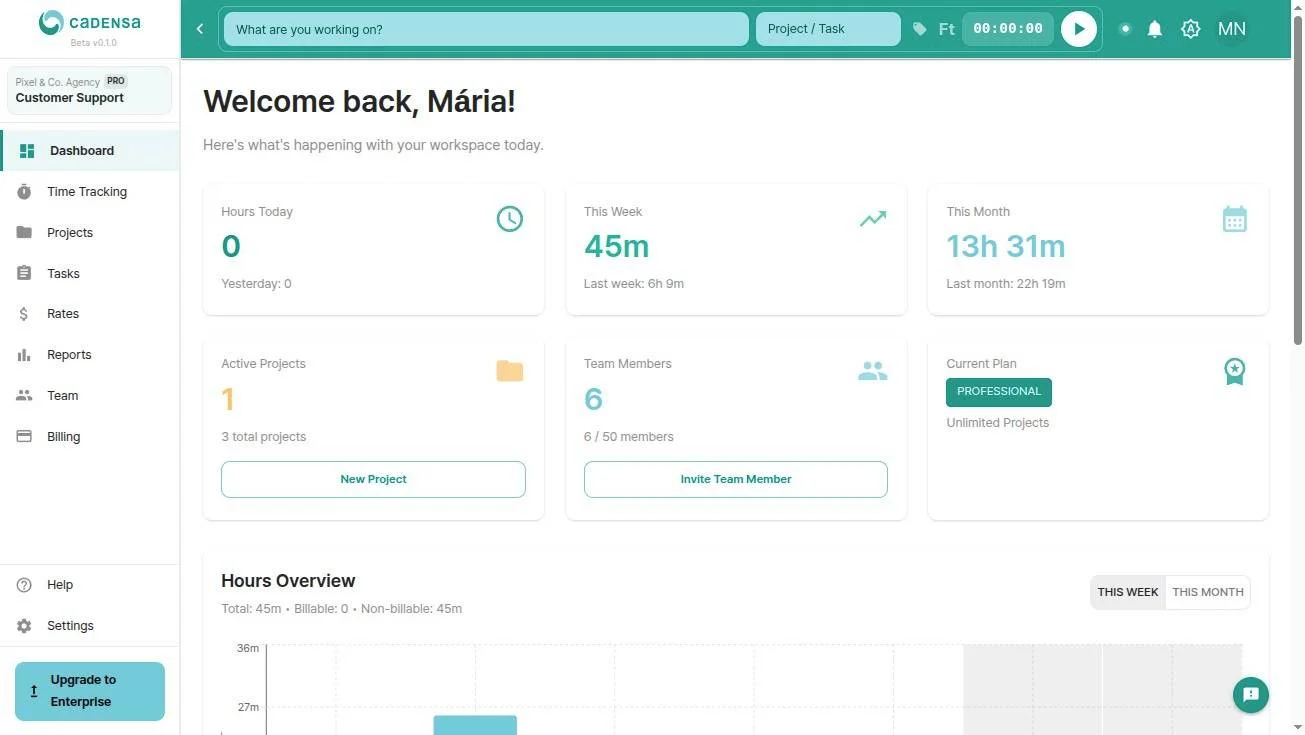Click the status dot indicator in header

[x=1125, y=29]
